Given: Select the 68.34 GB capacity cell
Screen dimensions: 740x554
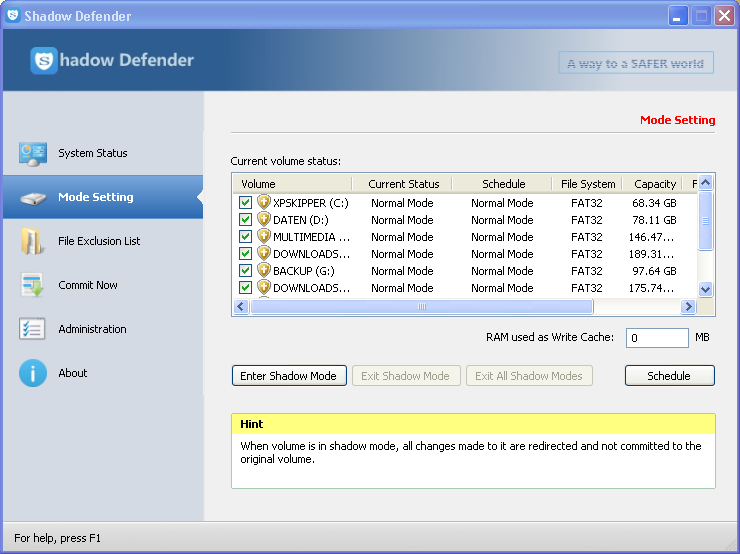Looking at the screenshot, I should click(x=654, y=203).
